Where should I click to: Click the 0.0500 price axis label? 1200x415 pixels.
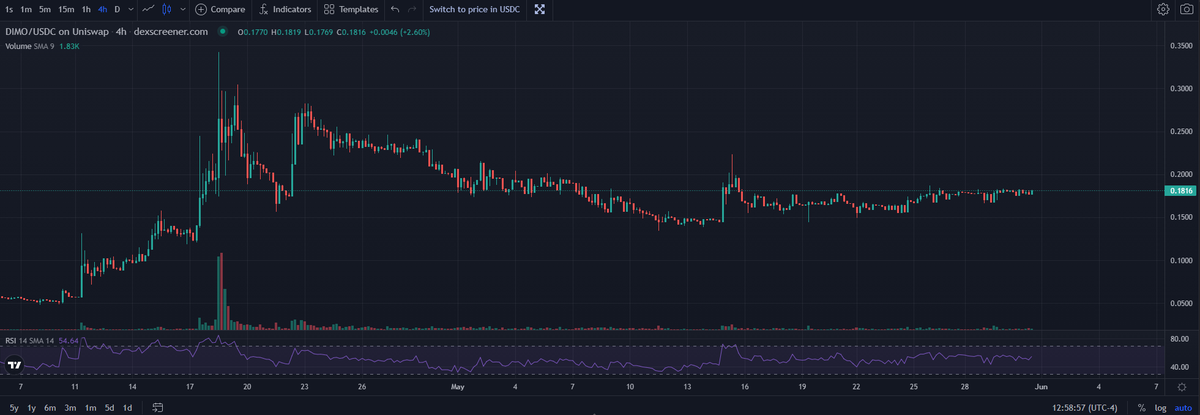(1180, 303)
